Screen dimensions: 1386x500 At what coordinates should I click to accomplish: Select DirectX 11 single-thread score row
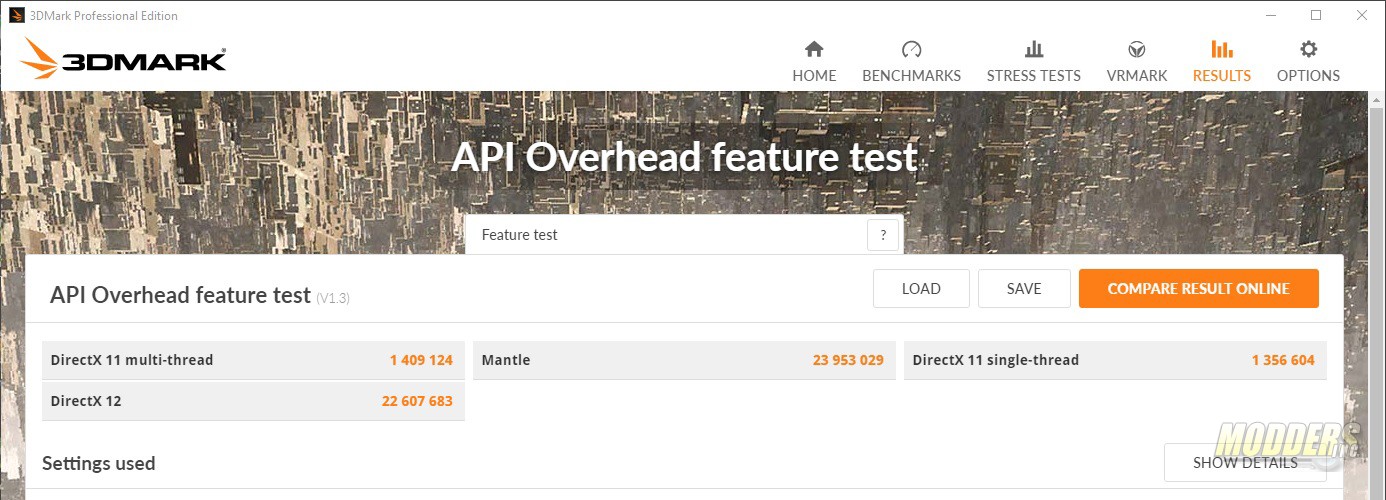(1115, 360)
